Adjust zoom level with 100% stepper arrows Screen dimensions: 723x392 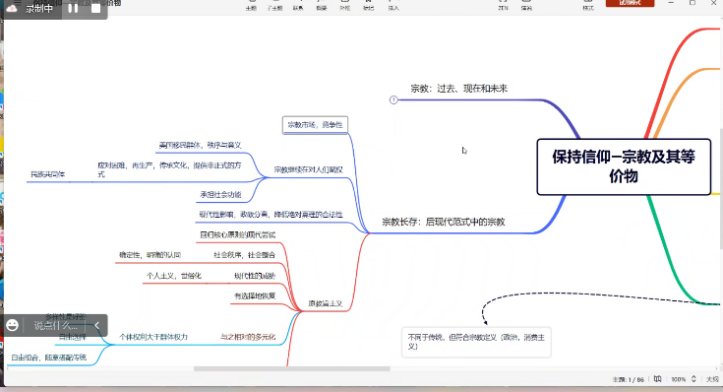(693, 379)
